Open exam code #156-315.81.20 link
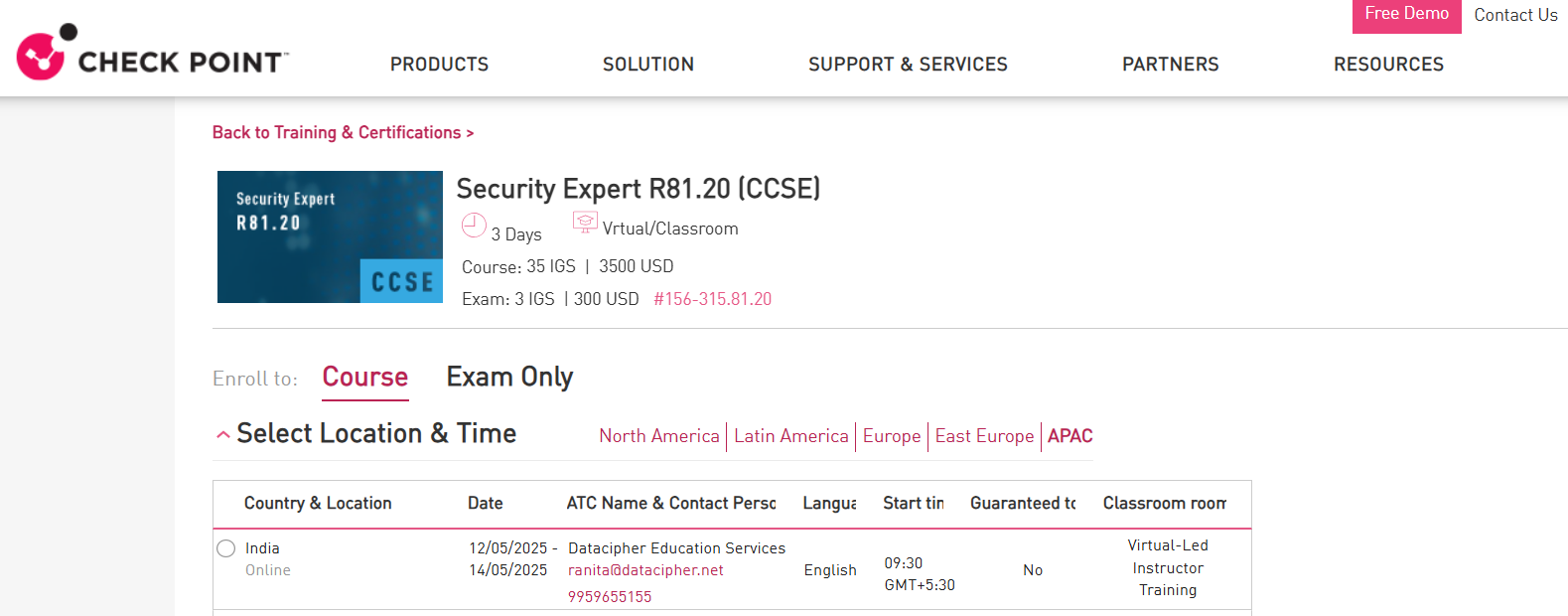Image resolution: width=1568 pixels, height=616 pixels. [712, 299]
